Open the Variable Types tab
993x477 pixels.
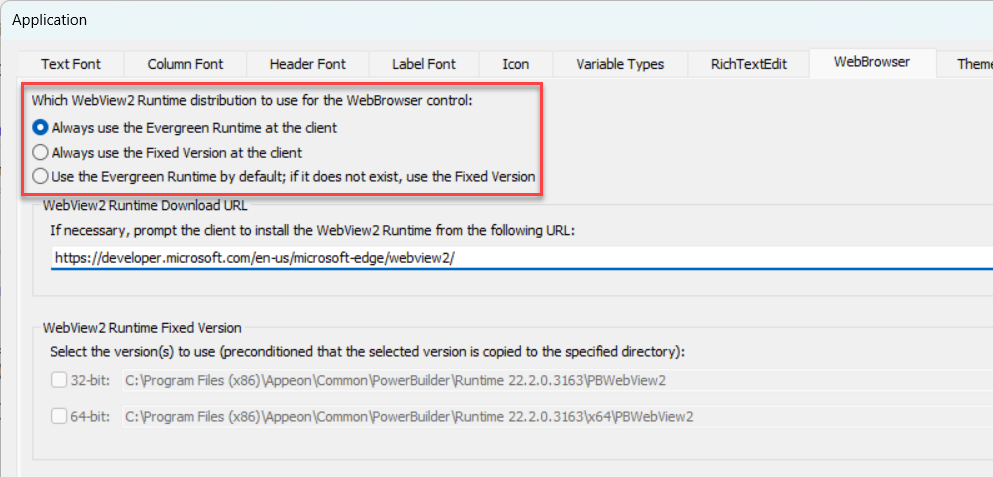(x=620, y=64)
